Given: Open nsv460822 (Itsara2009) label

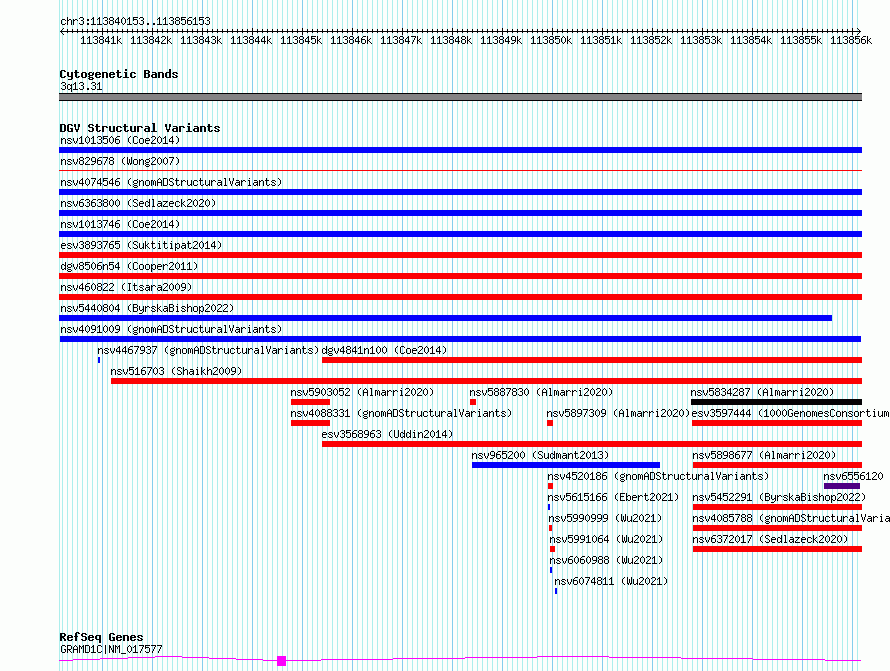Looking at the screenshot, I should [x=126, y=287].
